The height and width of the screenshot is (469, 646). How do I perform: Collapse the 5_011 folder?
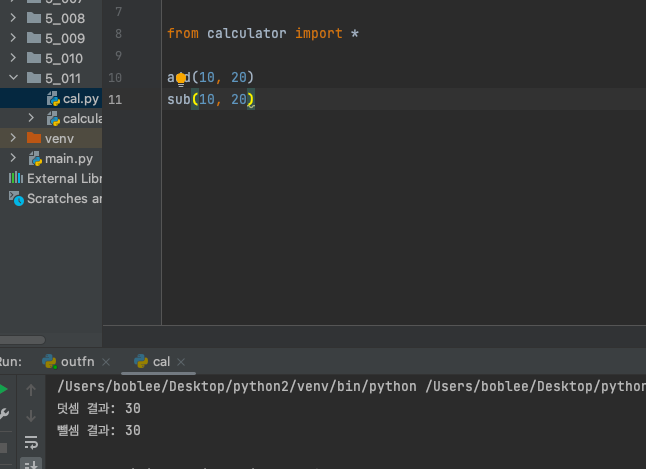13,77
